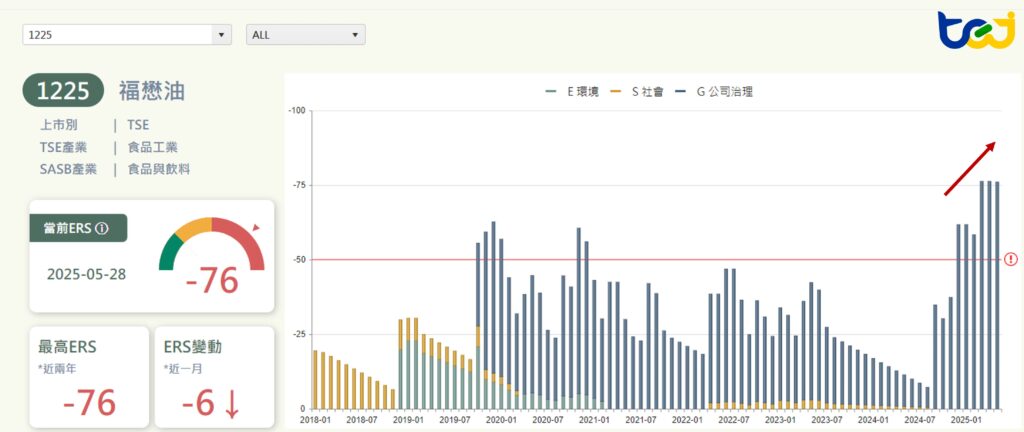Click the 福懋油 company name
The image size is (1024, 432).
pyautogui.click(x=152, y=91)
